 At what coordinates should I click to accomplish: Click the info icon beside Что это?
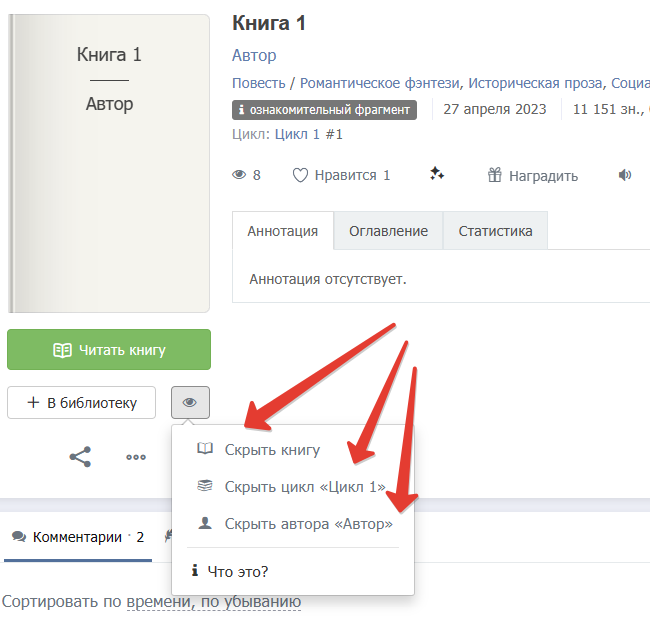(x=194, y=571)
